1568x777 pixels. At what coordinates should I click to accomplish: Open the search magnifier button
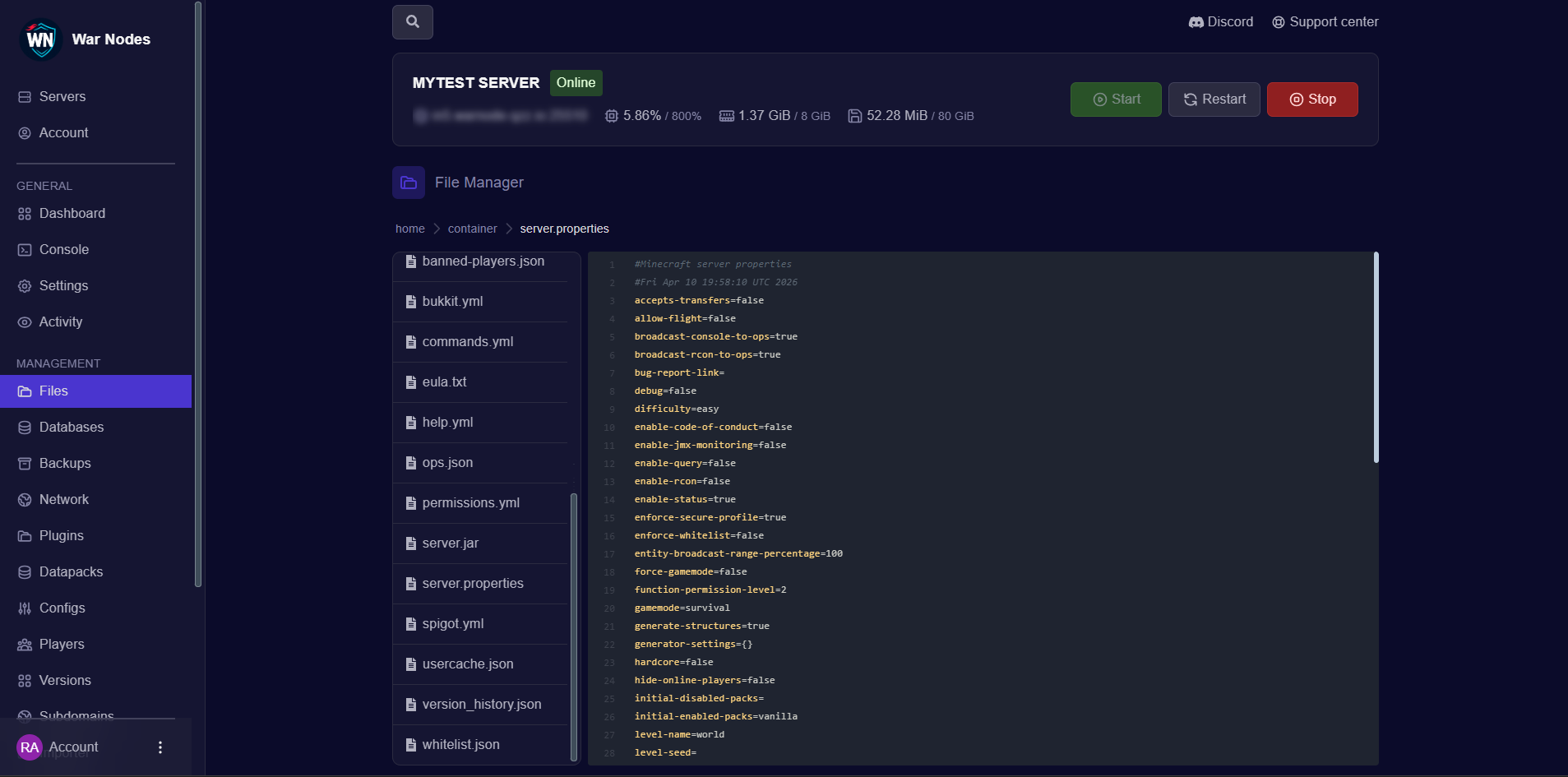click(x=413, y=22)
